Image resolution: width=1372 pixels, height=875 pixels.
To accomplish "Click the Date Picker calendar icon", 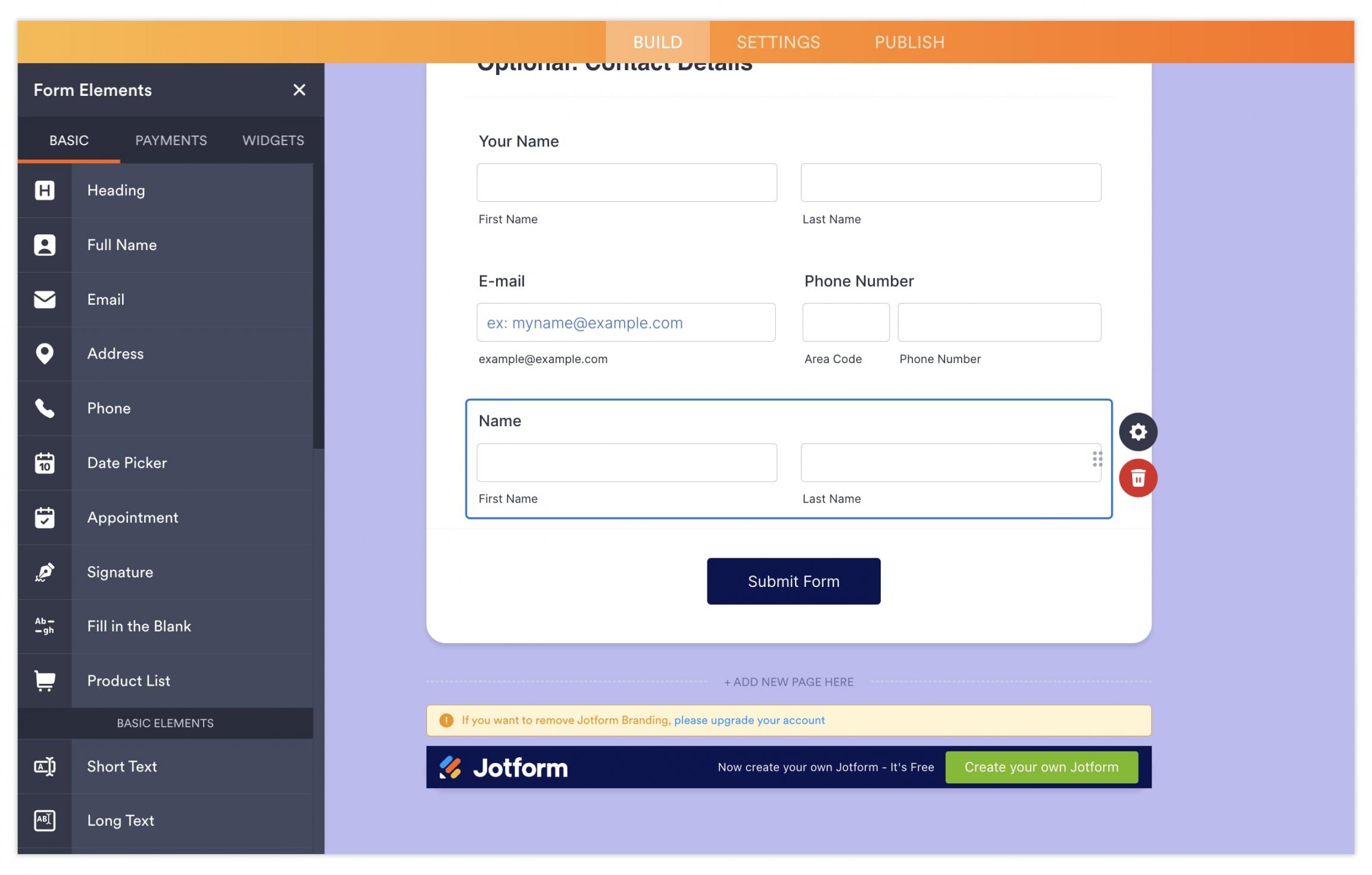I will [45, 463].
